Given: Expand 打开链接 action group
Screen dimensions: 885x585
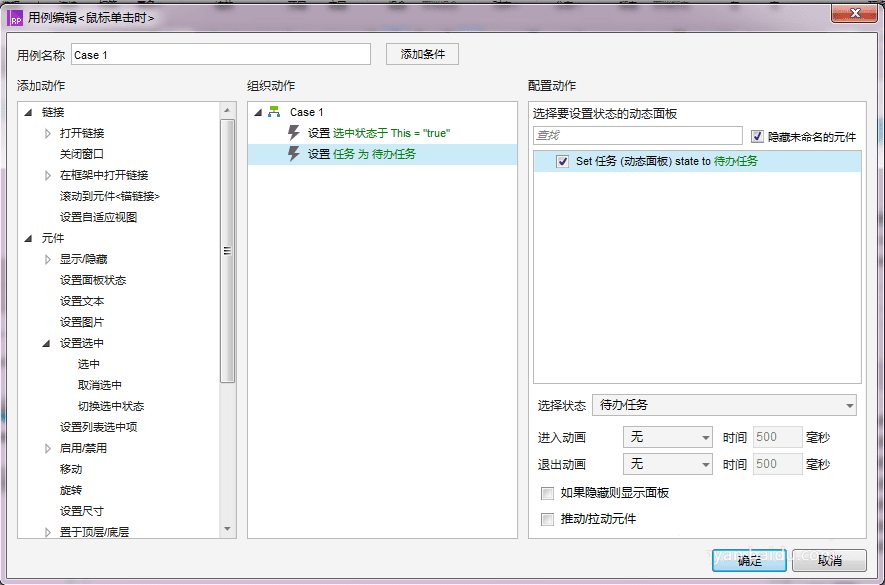Looking at the screenshot, I should 48,134.
